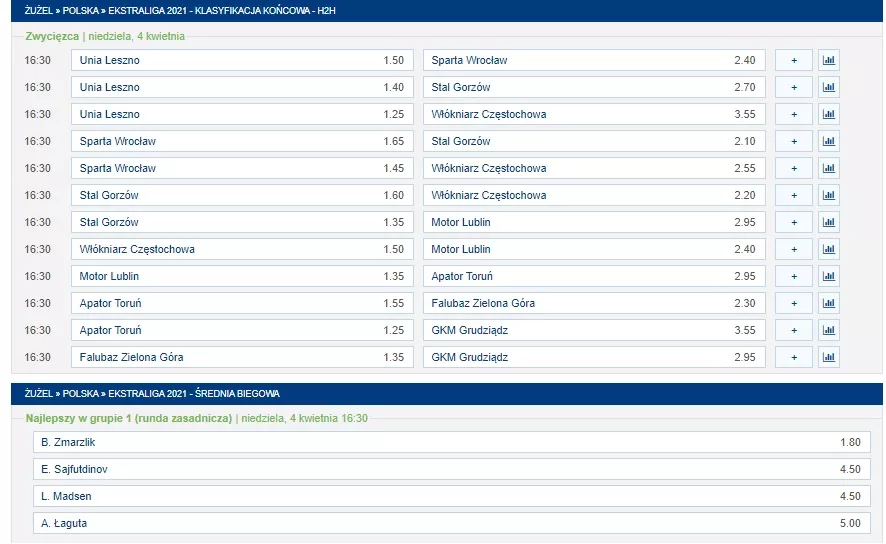Bet on Unia Leszno at 1.25
The height and width of the screenshot is (544, 886).
click(242, 114)
